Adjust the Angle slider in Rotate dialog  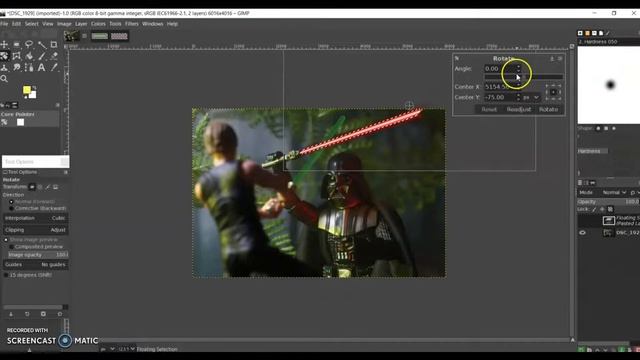click(524, 77)
